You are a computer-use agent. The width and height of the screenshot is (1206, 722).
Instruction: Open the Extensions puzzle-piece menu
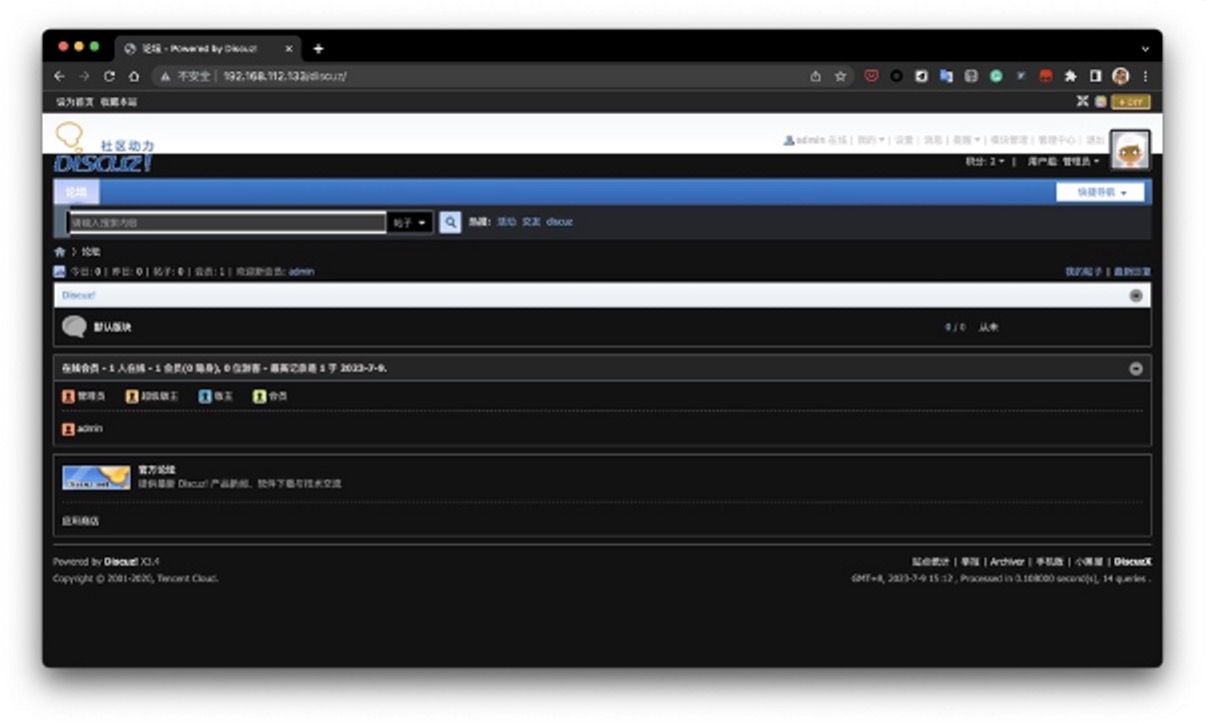pyautogui.click(x=1071, y=76)
